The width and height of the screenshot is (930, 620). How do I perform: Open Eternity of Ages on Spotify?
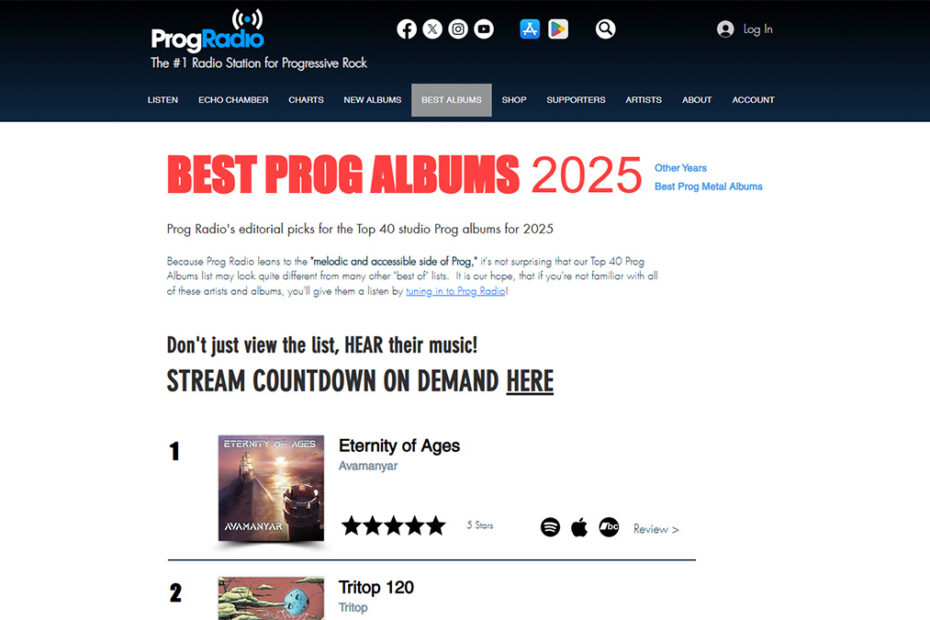tap(550, 527)
